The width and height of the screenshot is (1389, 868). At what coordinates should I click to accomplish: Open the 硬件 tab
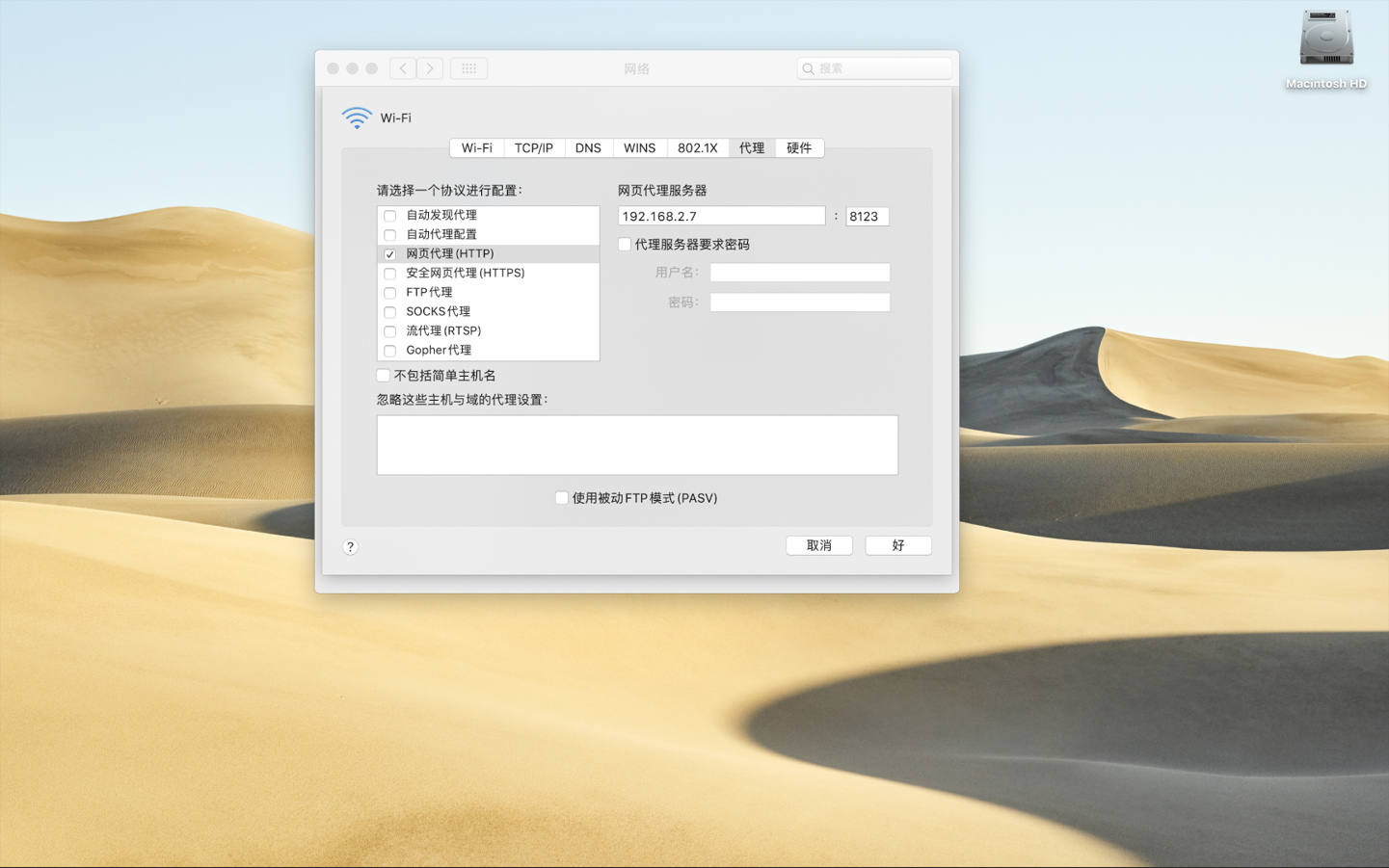click(799, 147)
